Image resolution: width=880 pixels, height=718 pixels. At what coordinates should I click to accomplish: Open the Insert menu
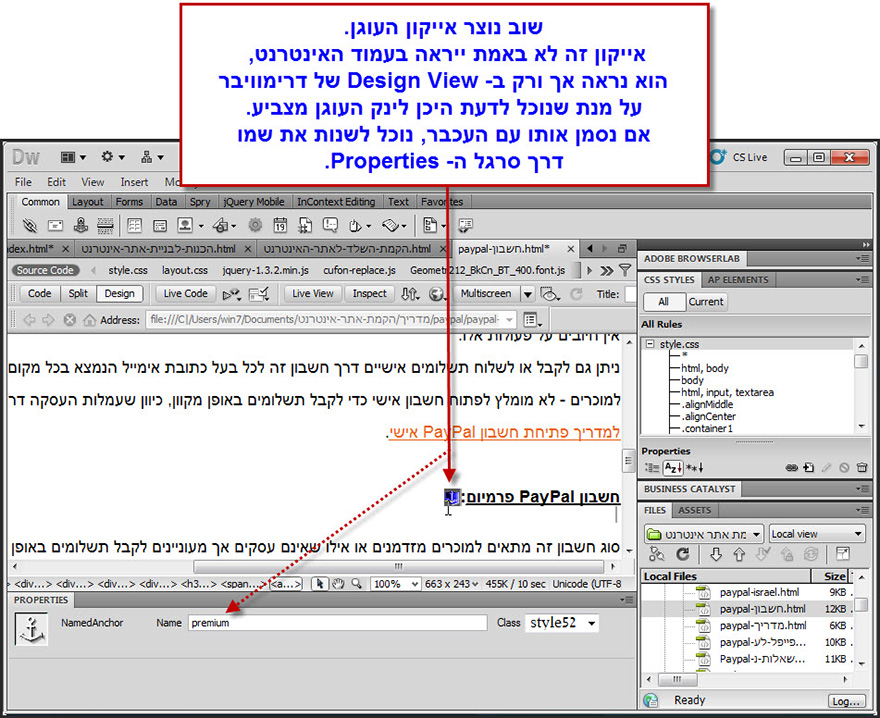[134, 182]
